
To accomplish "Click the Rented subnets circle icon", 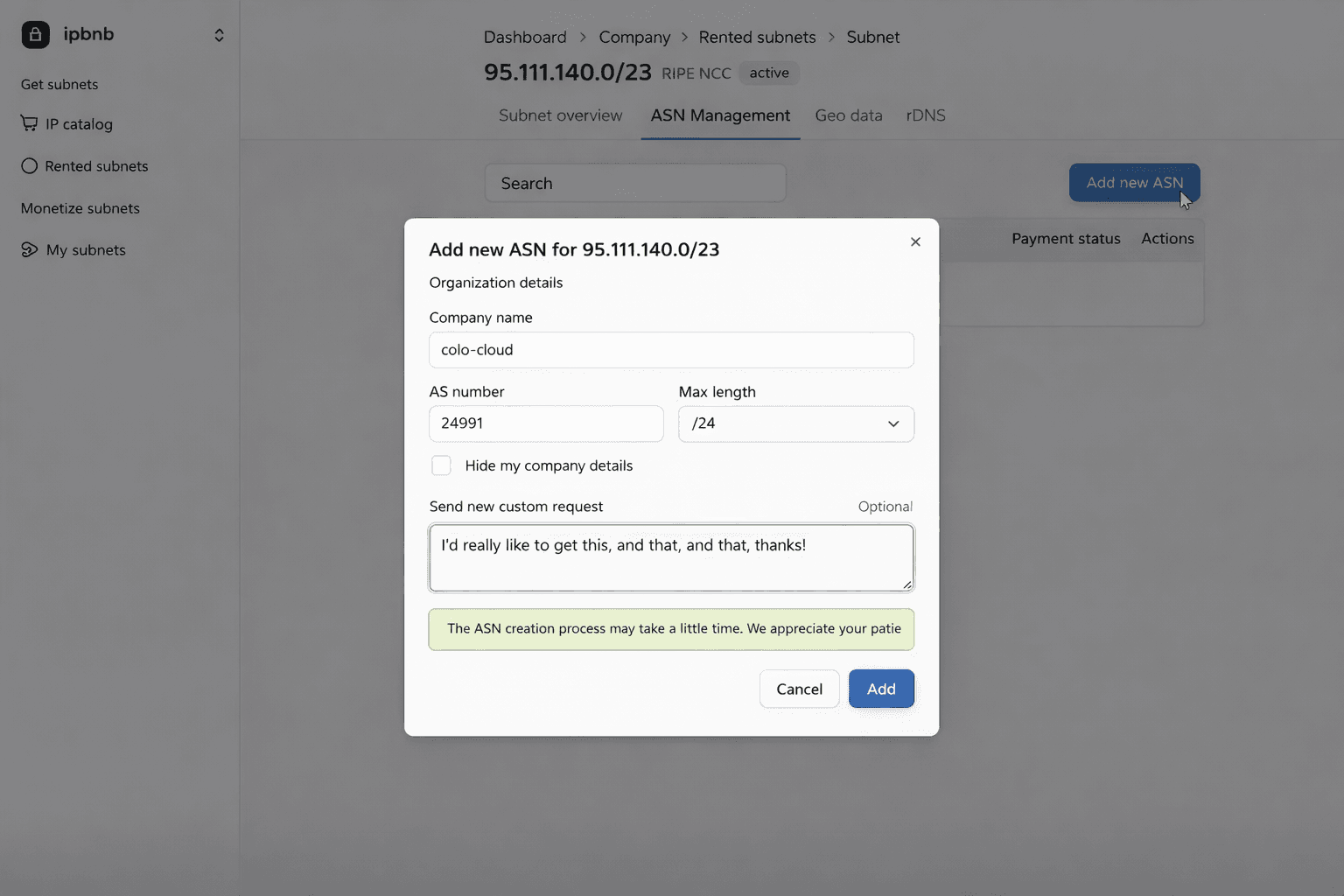I will point(29,165).
